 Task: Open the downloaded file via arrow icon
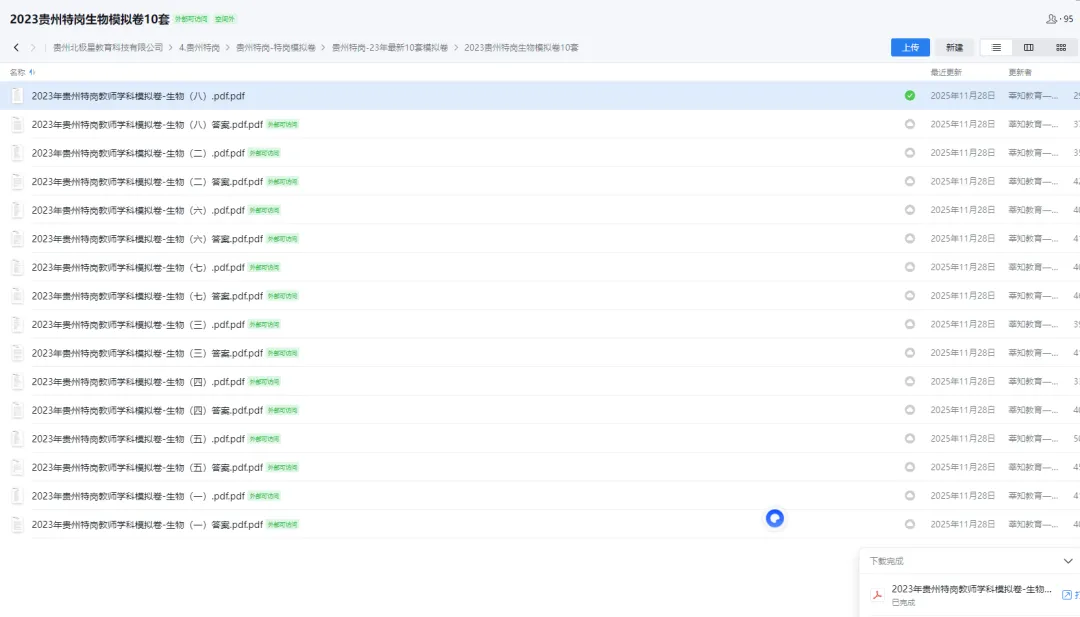tap(1066, 595)
